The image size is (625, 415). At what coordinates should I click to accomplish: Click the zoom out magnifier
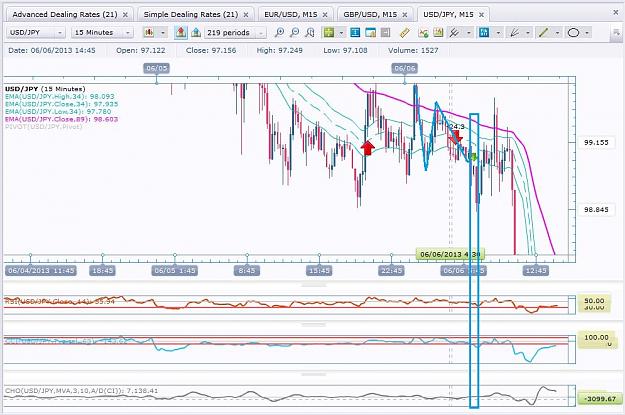[x=295, y=33]
